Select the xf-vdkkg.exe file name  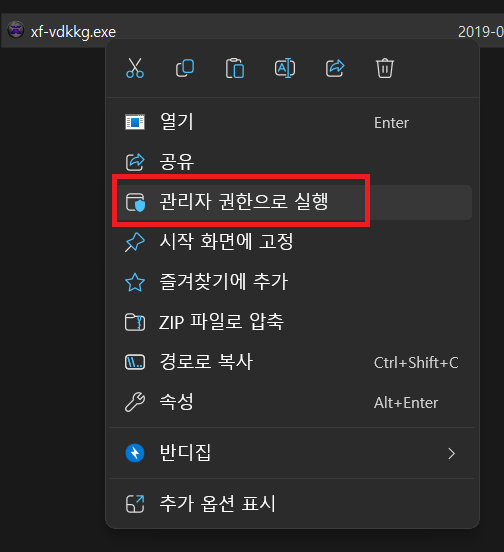[73, 32]
